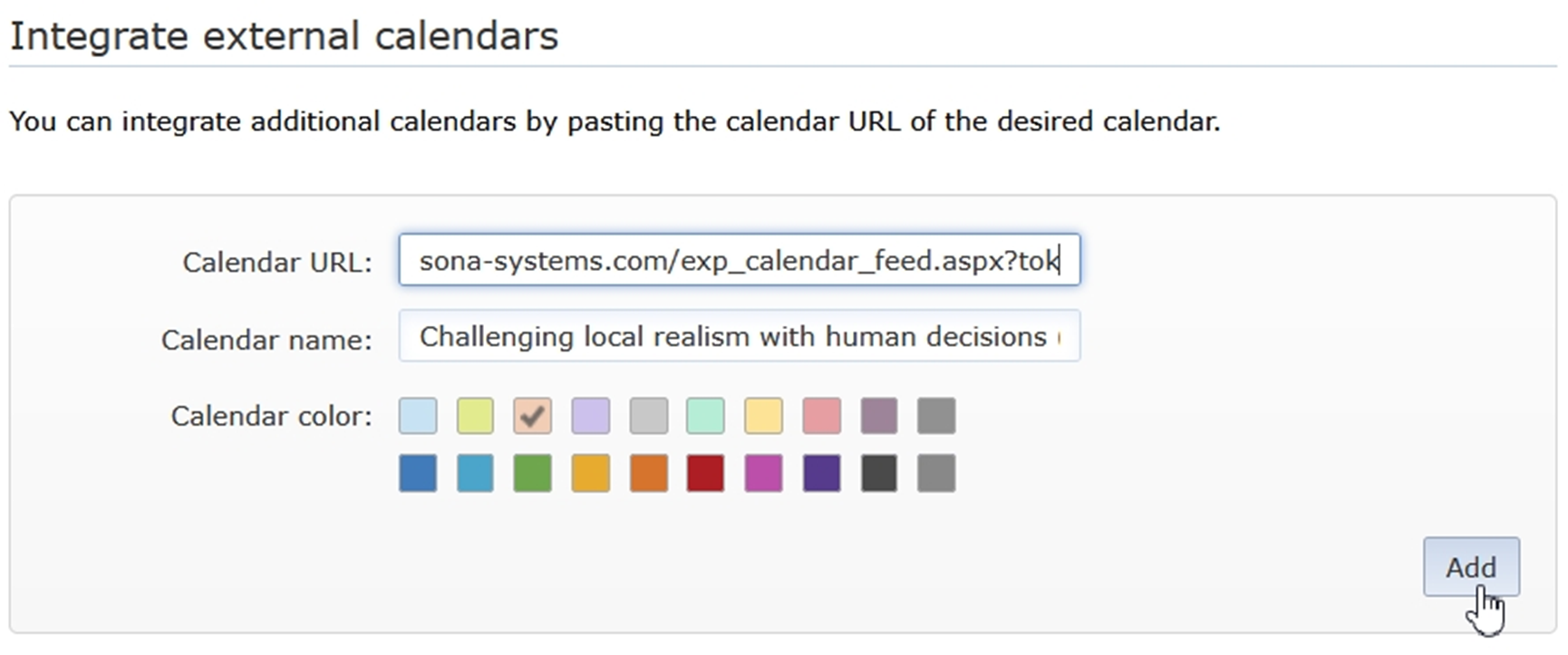Image resolution: width=1568 pixels, height=655 pixels.
Task: Pick the mint green color swatch
Action: coord(705,416)
